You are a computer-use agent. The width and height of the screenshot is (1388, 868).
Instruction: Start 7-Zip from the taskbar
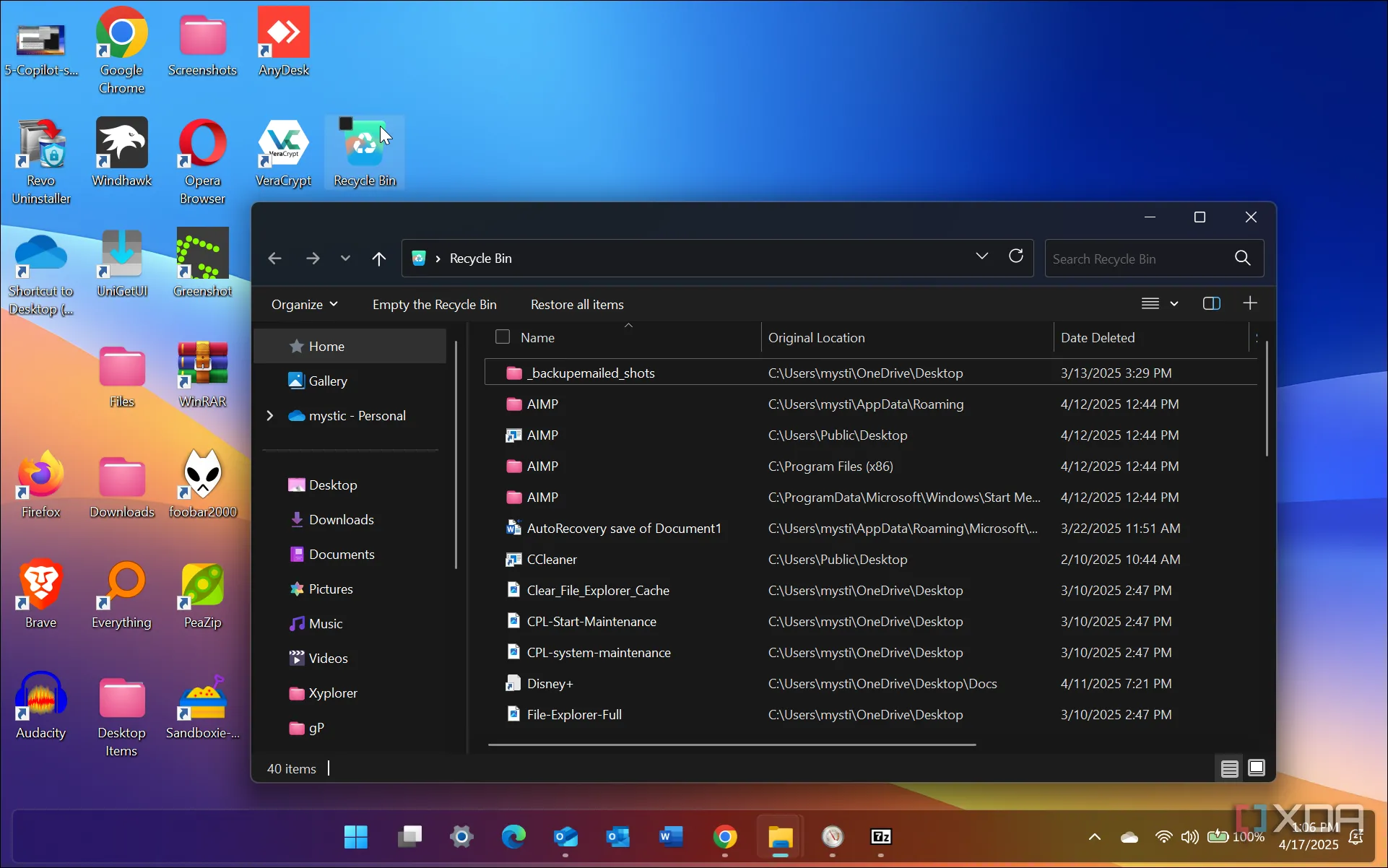(881, 838)
